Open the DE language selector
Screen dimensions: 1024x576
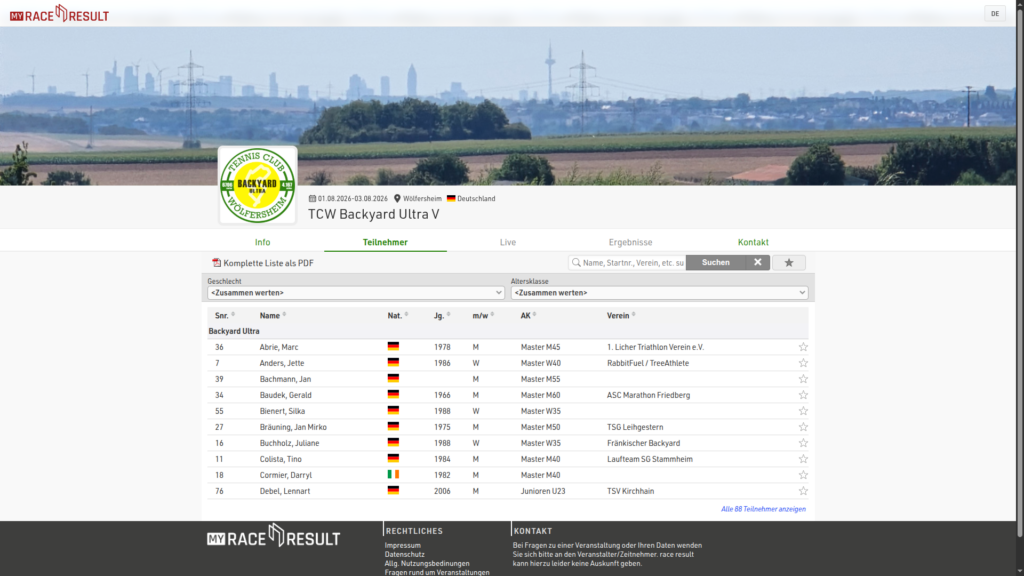pos(995,13)
